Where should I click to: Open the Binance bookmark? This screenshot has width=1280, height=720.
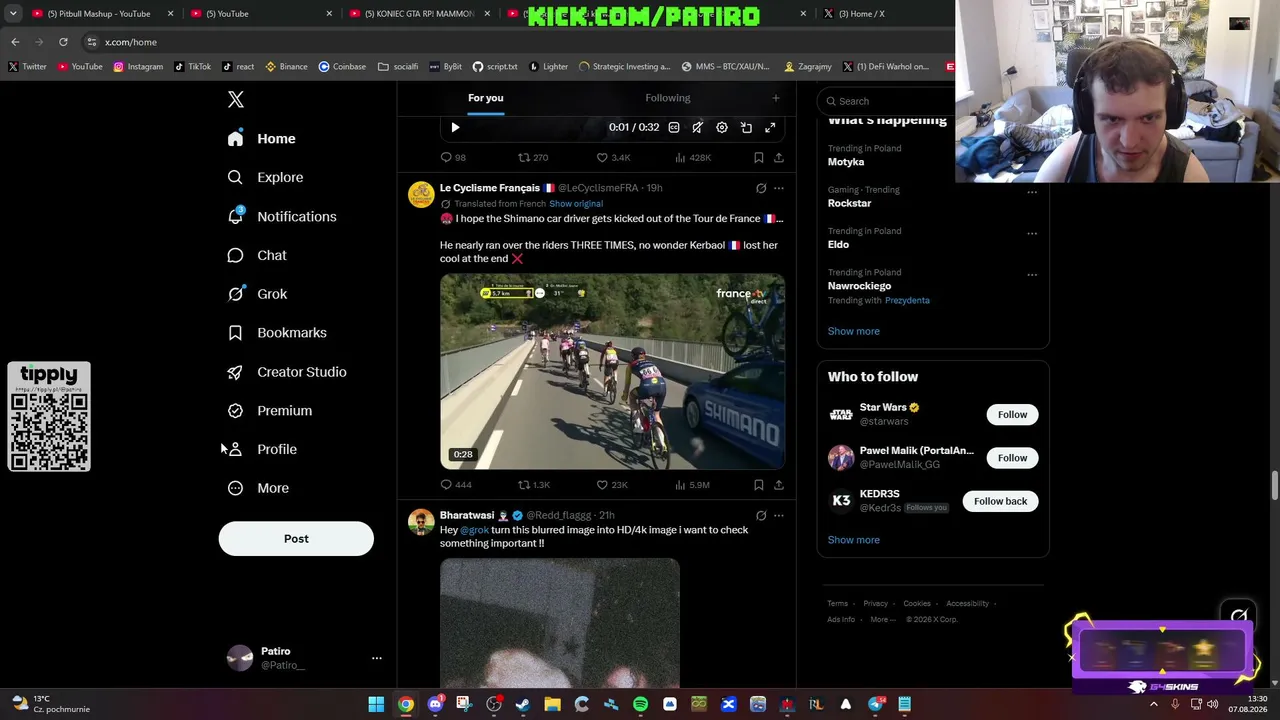coord(286,67)
